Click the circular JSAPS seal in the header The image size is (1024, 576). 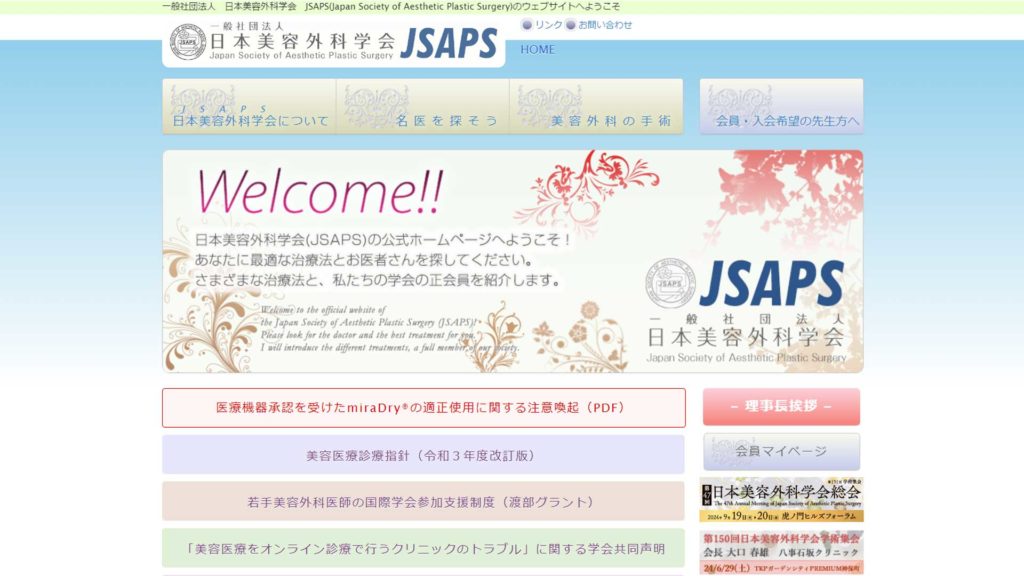tap(187, 43)
